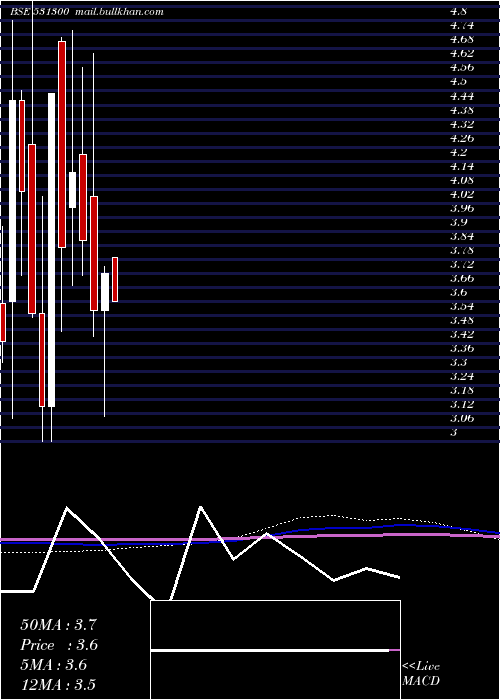
Task: Click the 4.56 price axis label
Action: tap(462, 67)
